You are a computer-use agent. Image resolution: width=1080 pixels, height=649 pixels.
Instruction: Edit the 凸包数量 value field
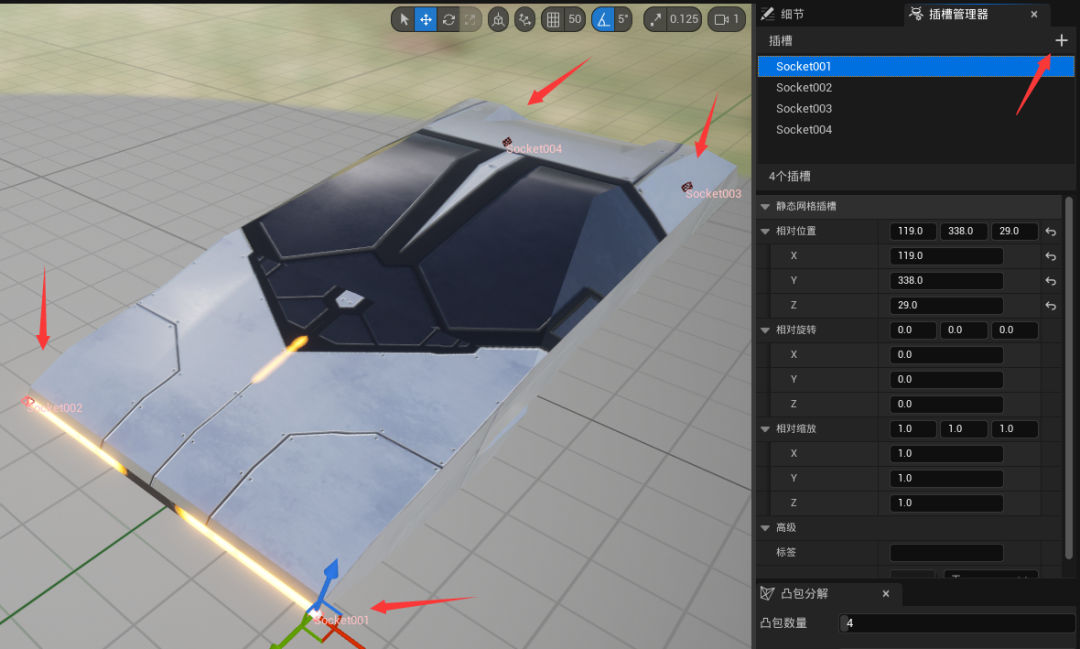tap(957, 623)
